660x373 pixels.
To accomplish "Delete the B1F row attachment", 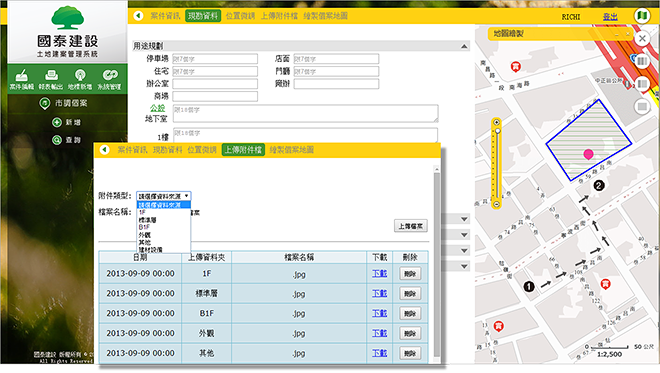I will [x=410, y=314].
